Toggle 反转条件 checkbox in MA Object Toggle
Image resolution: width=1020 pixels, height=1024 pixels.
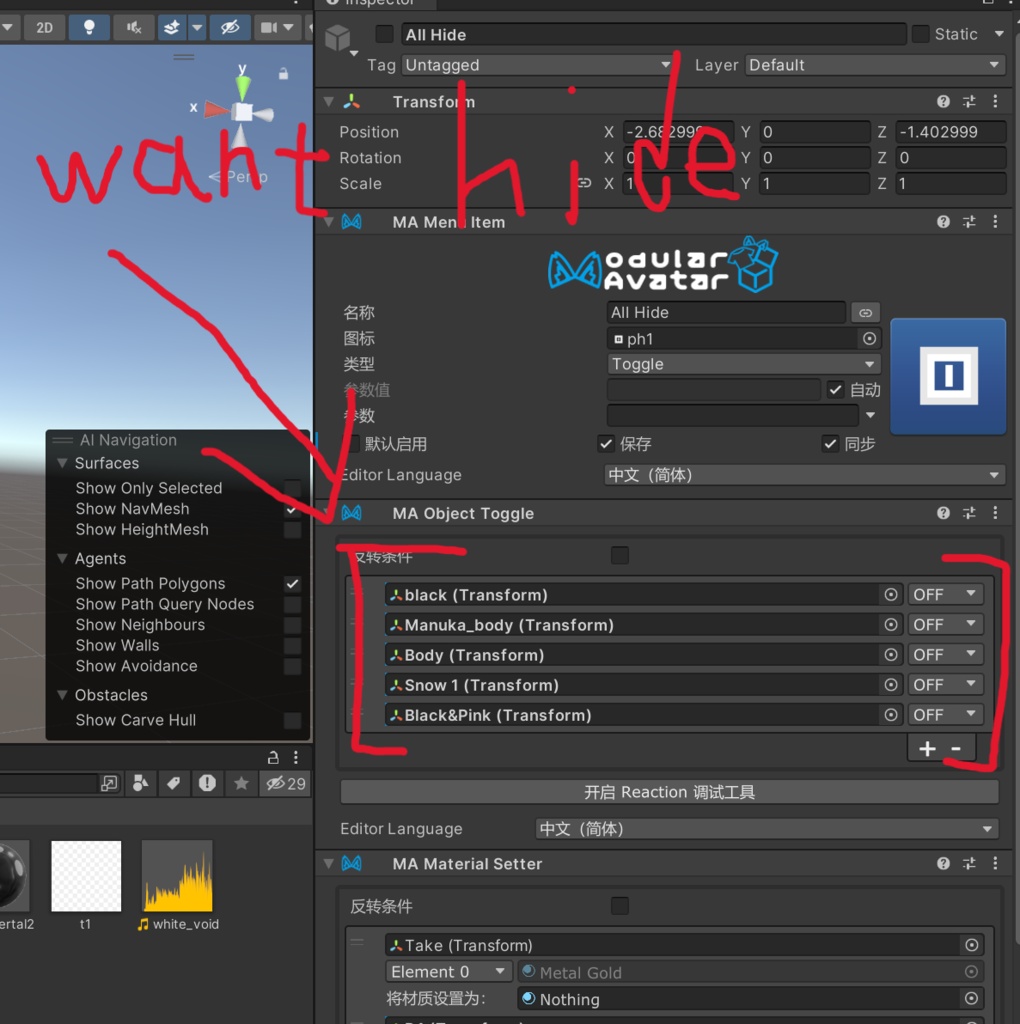click(620, 555)
